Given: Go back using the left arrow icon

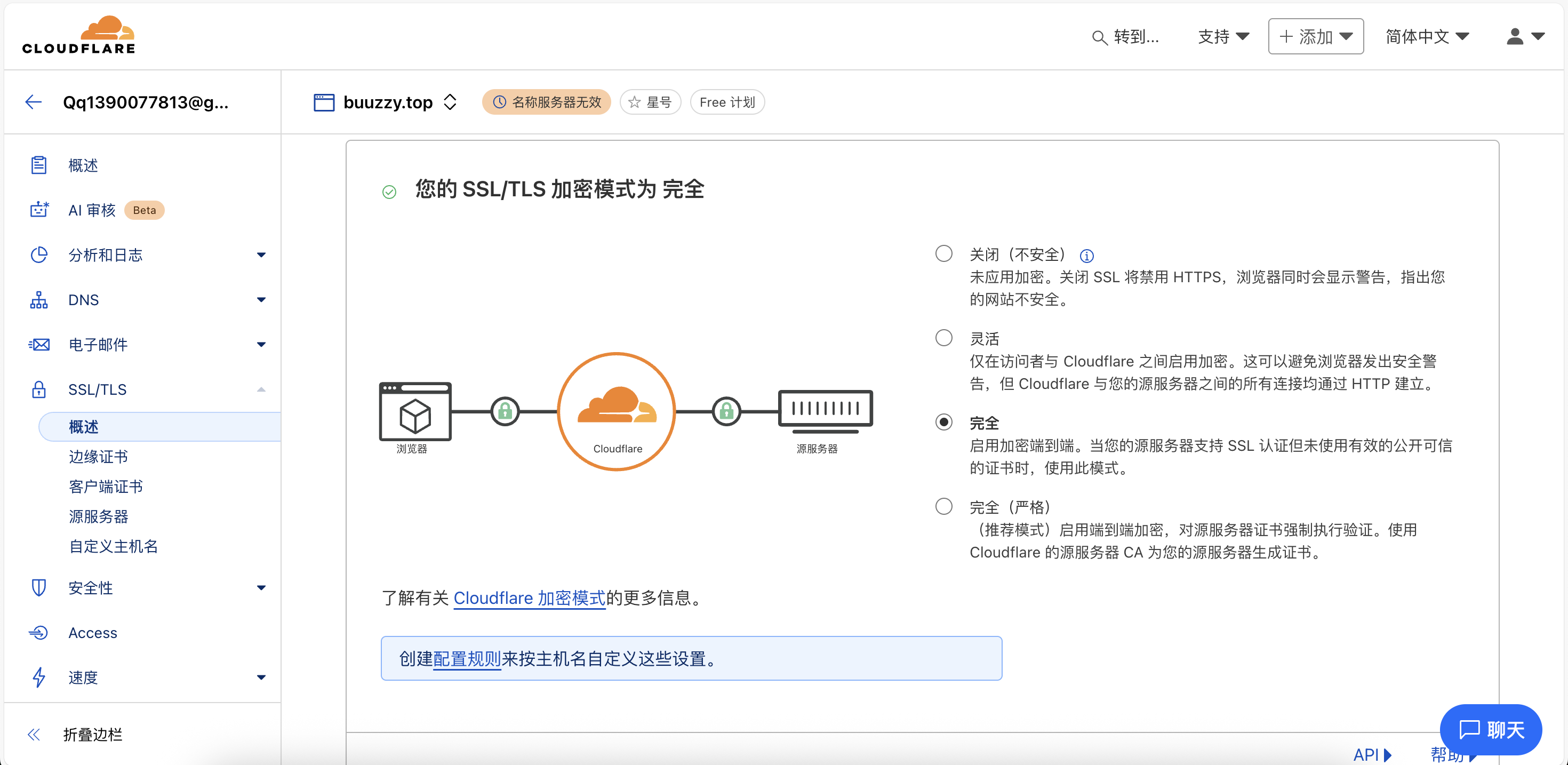Looking at the screenshot, I should (34, 102).
